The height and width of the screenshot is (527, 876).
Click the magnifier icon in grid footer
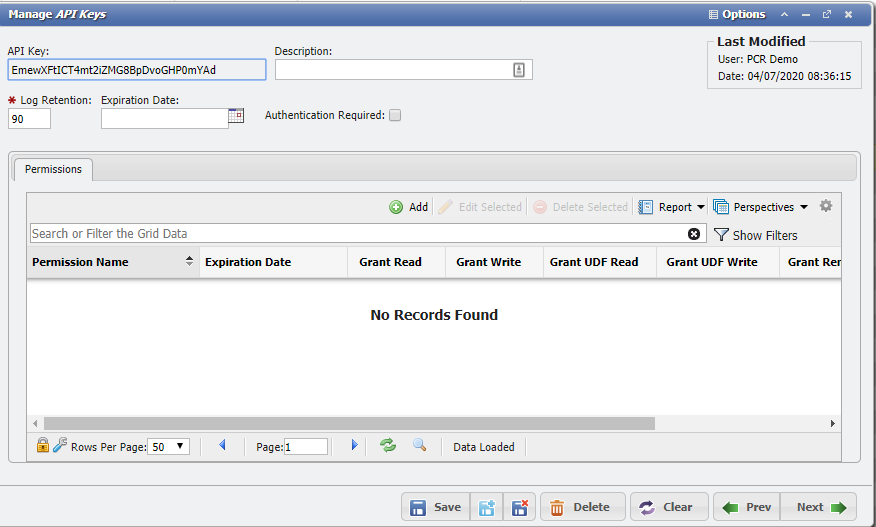pos(419,446)
